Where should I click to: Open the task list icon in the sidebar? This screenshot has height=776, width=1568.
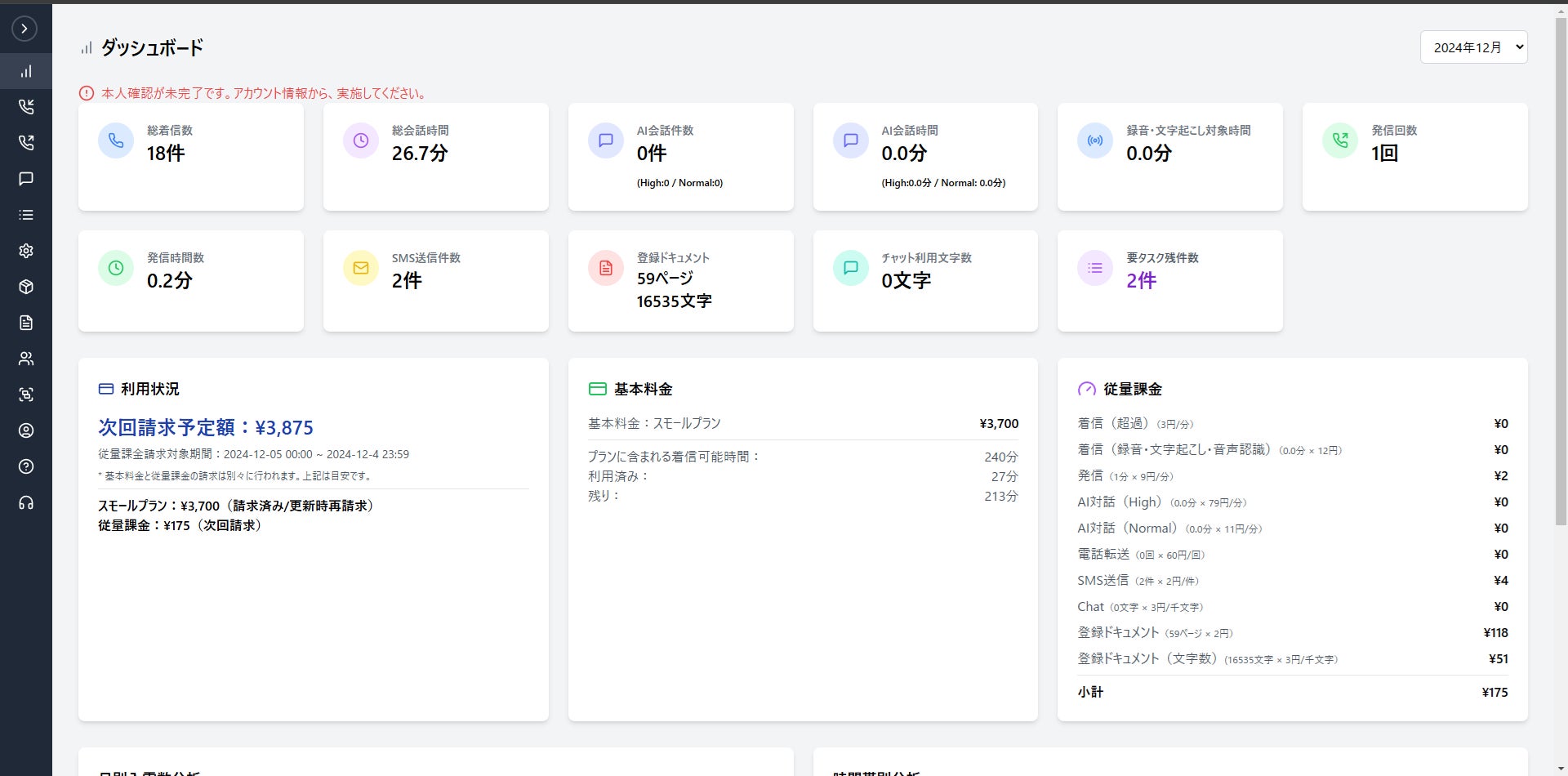26,215
